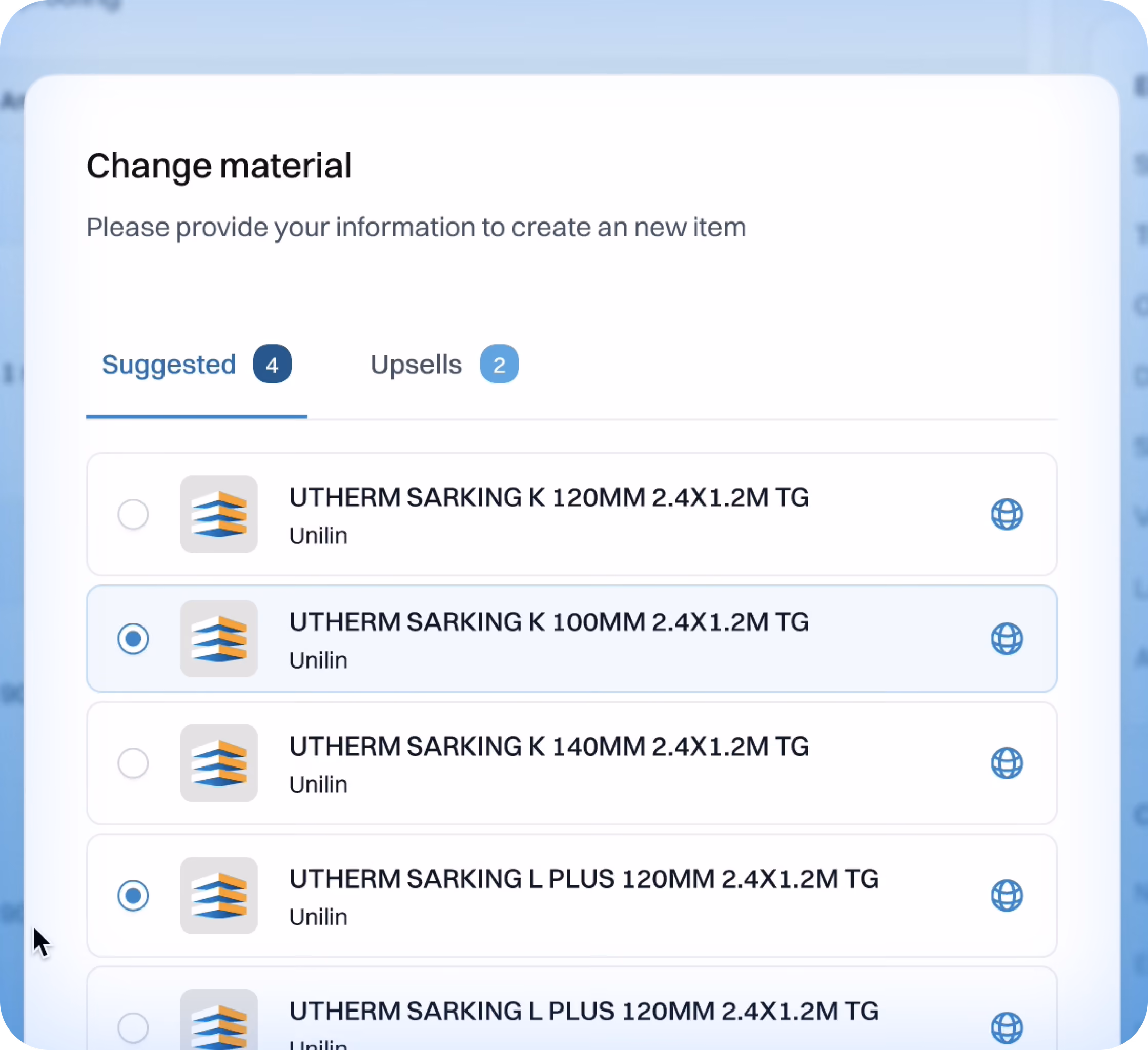Select the unchecked radio for L PLUS 120MM
1148x1050 pixels.
(x=133, y=1027)
